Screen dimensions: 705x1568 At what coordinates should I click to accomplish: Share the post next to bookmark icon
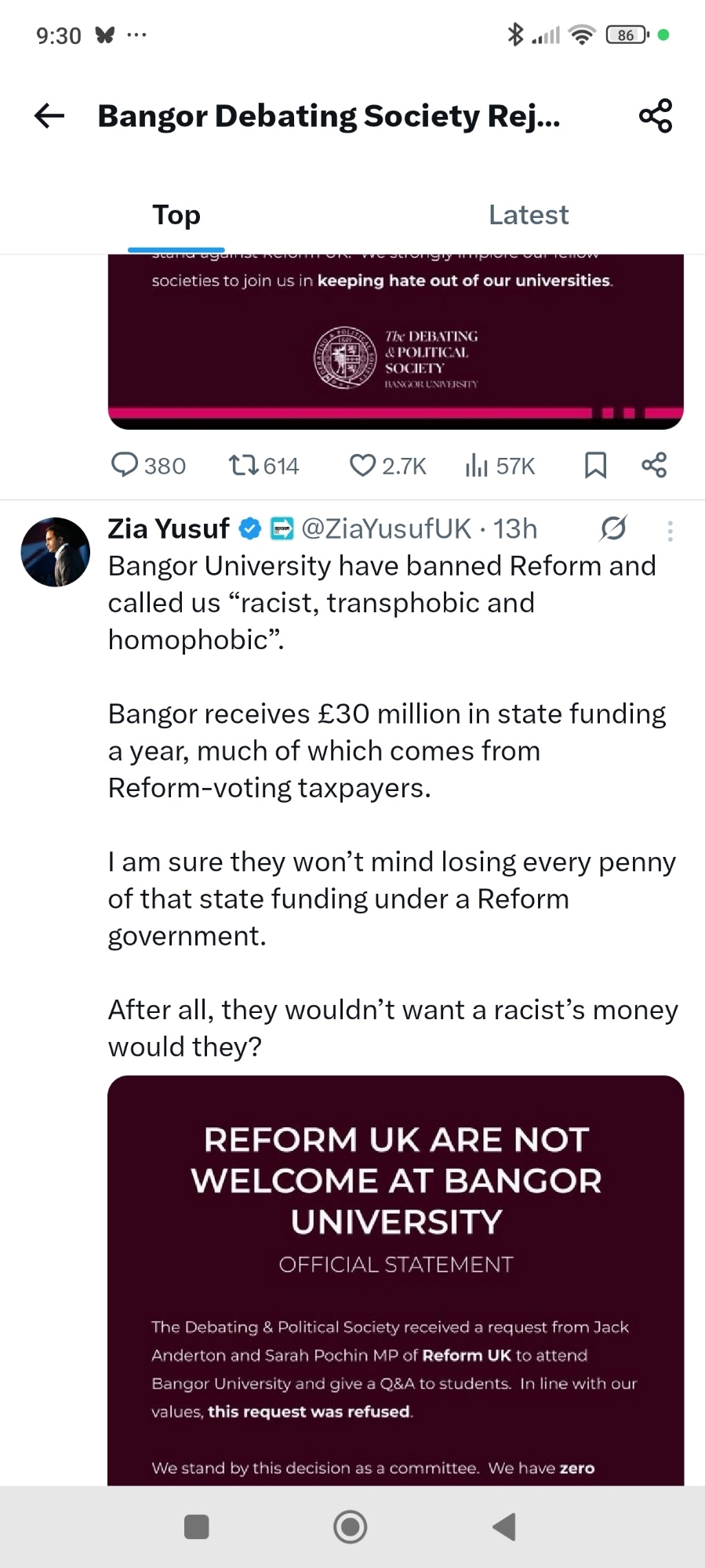click(x=654, y=465)
